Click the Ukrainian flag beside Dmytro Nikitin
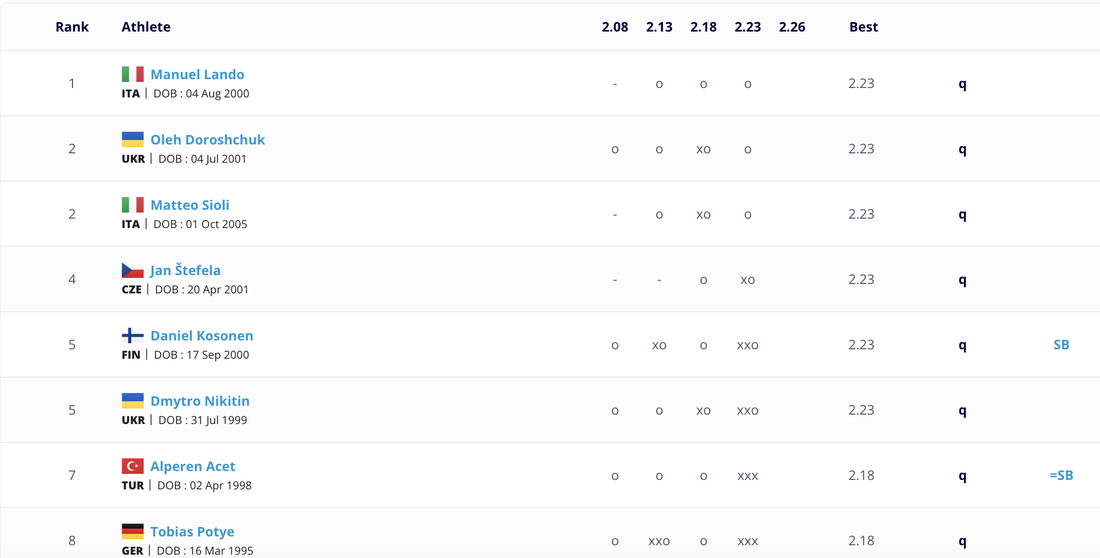This screenshot has width=1100, height=558. 132,401
